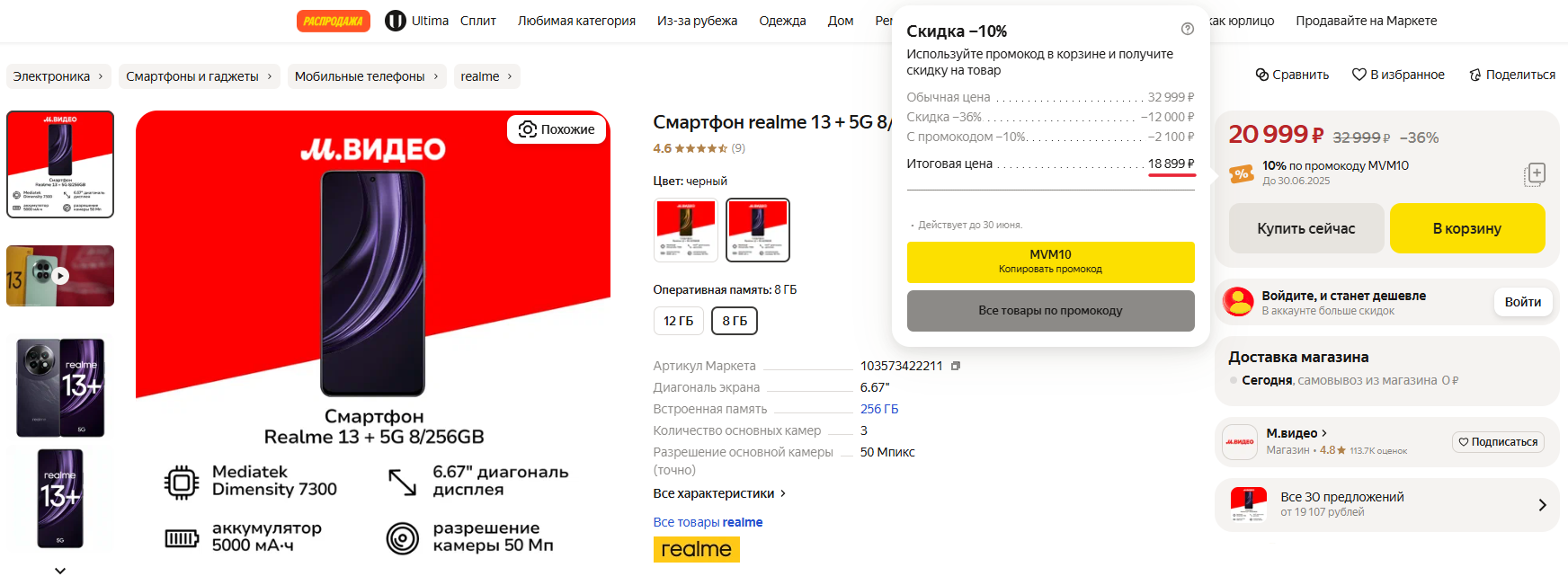Open the Одежда menu category
The image size is (1568, 585).
(782, 21)
